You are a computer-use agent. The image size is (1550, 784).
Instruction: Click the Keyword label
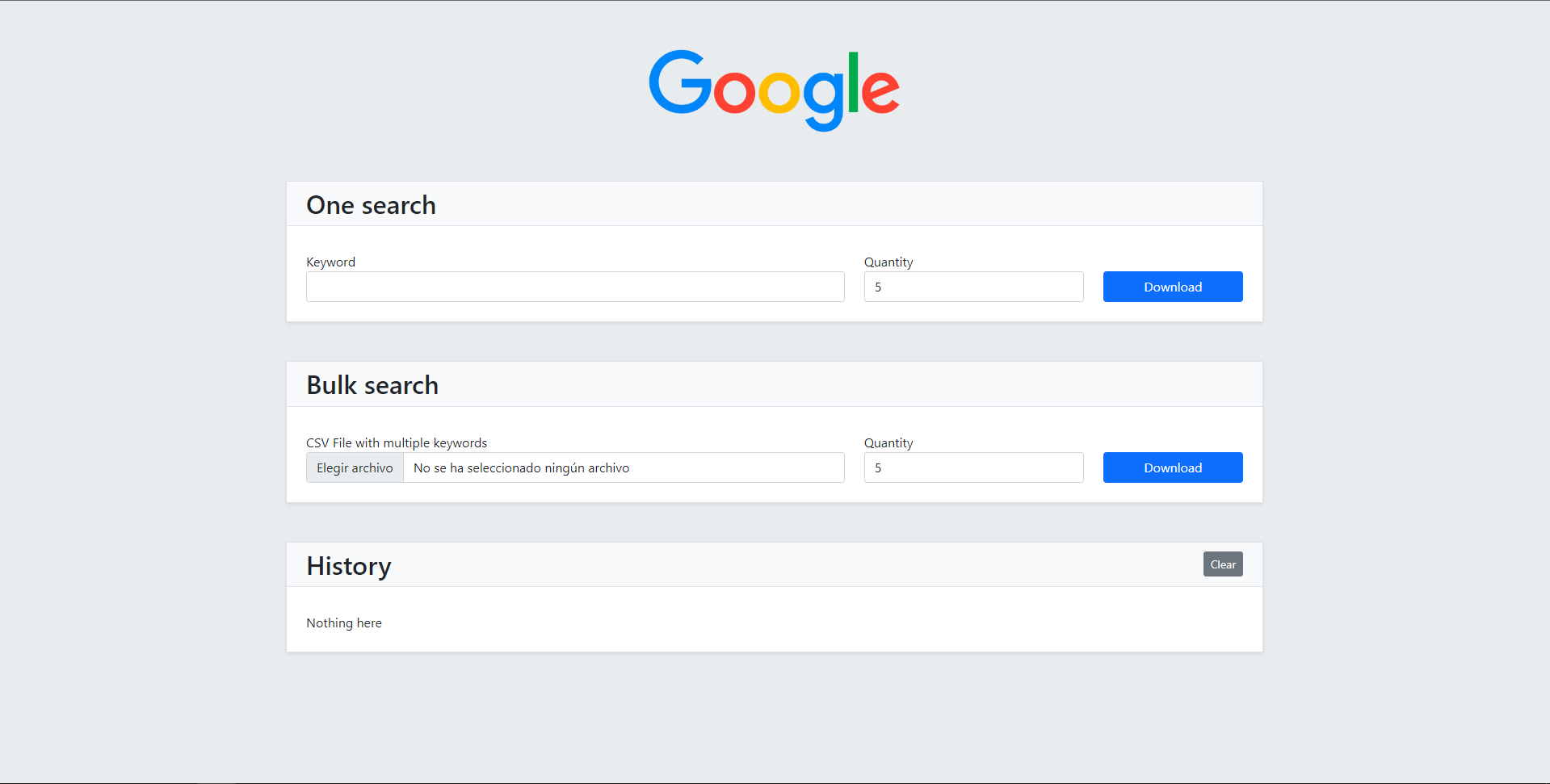330,262
